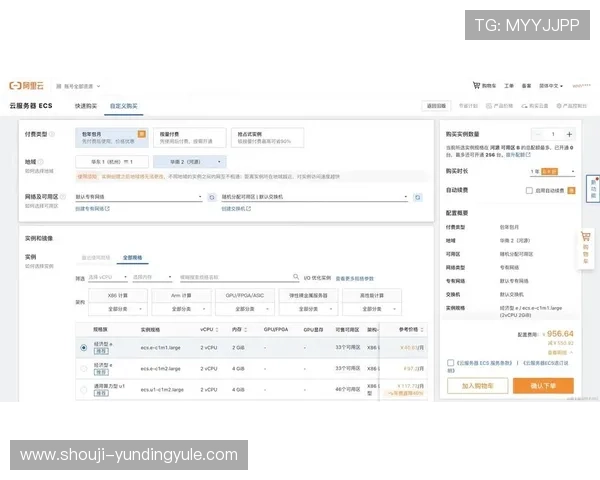Viewport: 600px width, 480px height.
Task: Click the minus icon to decrease instance quantity
Action: 538,134
